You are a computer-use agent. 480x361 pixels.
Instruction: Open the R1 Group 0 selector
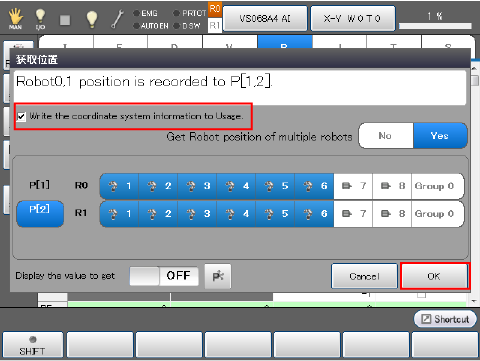437,213
